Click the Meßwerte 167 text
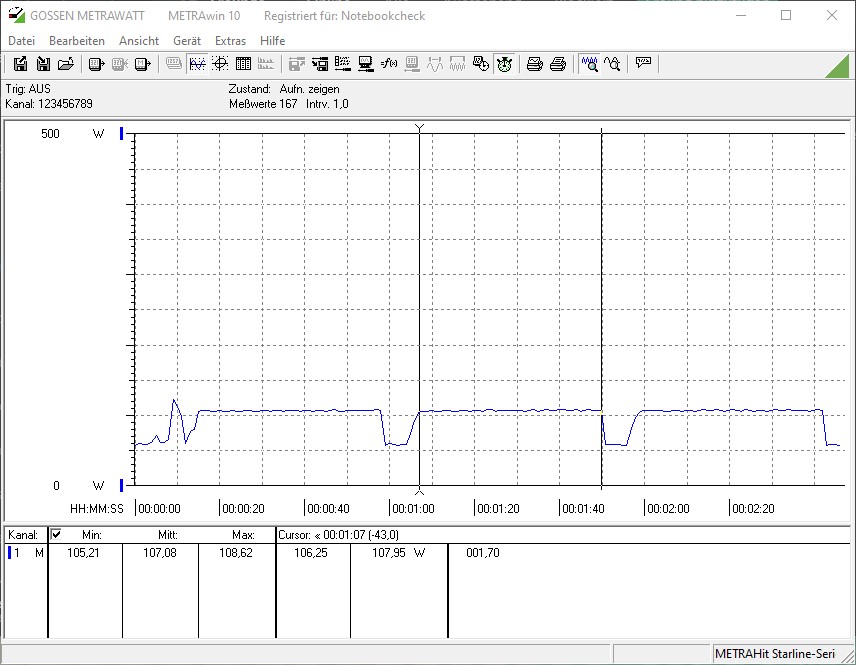The height and width of the screenshot is (665, 856). (263, 104)
